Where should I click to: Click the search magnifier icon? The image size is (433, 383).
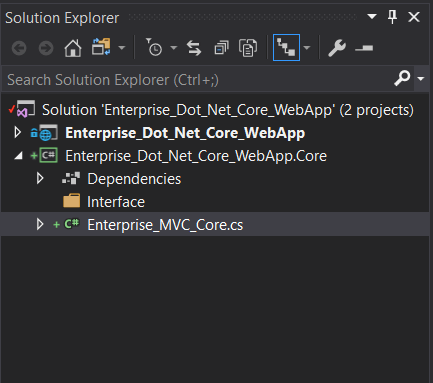click(402, 78)
